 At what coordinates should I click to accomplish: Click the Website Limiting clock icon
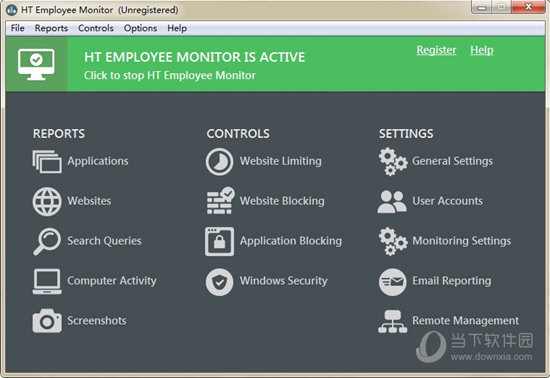(219, 162)
